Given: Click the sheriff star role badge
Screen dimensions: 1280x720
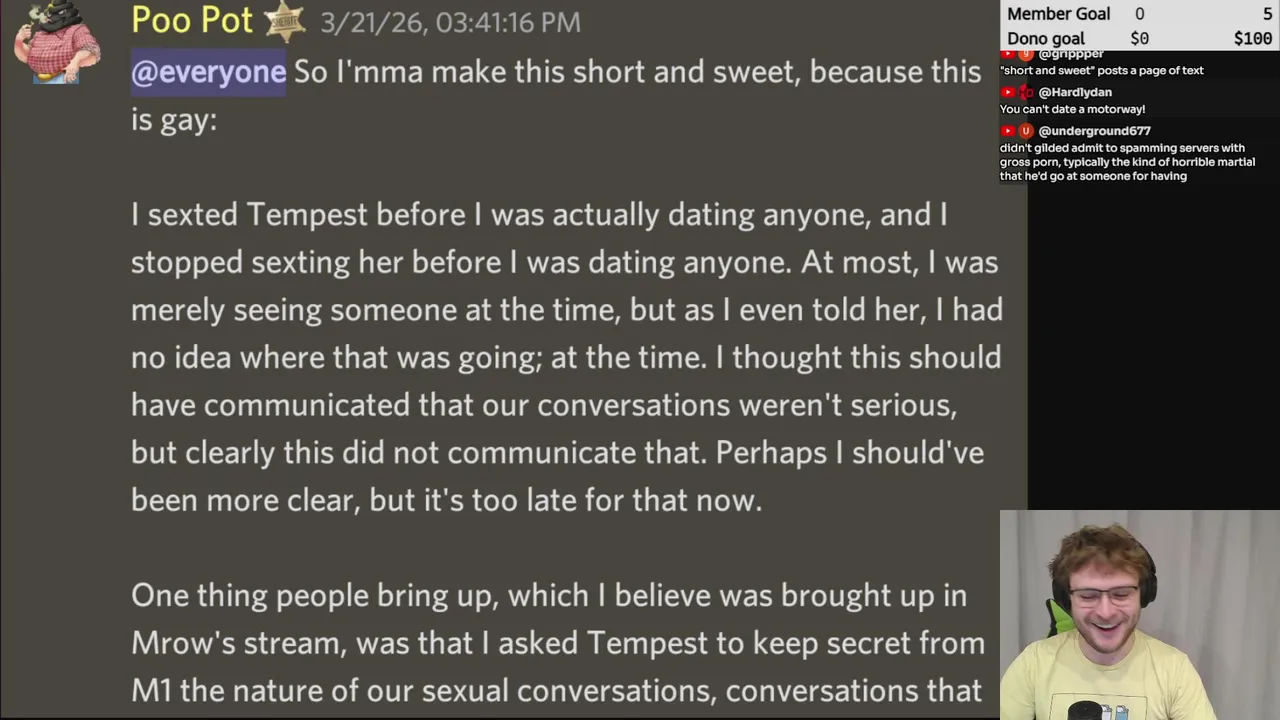Looking at the screenshot, I should 285,22.
